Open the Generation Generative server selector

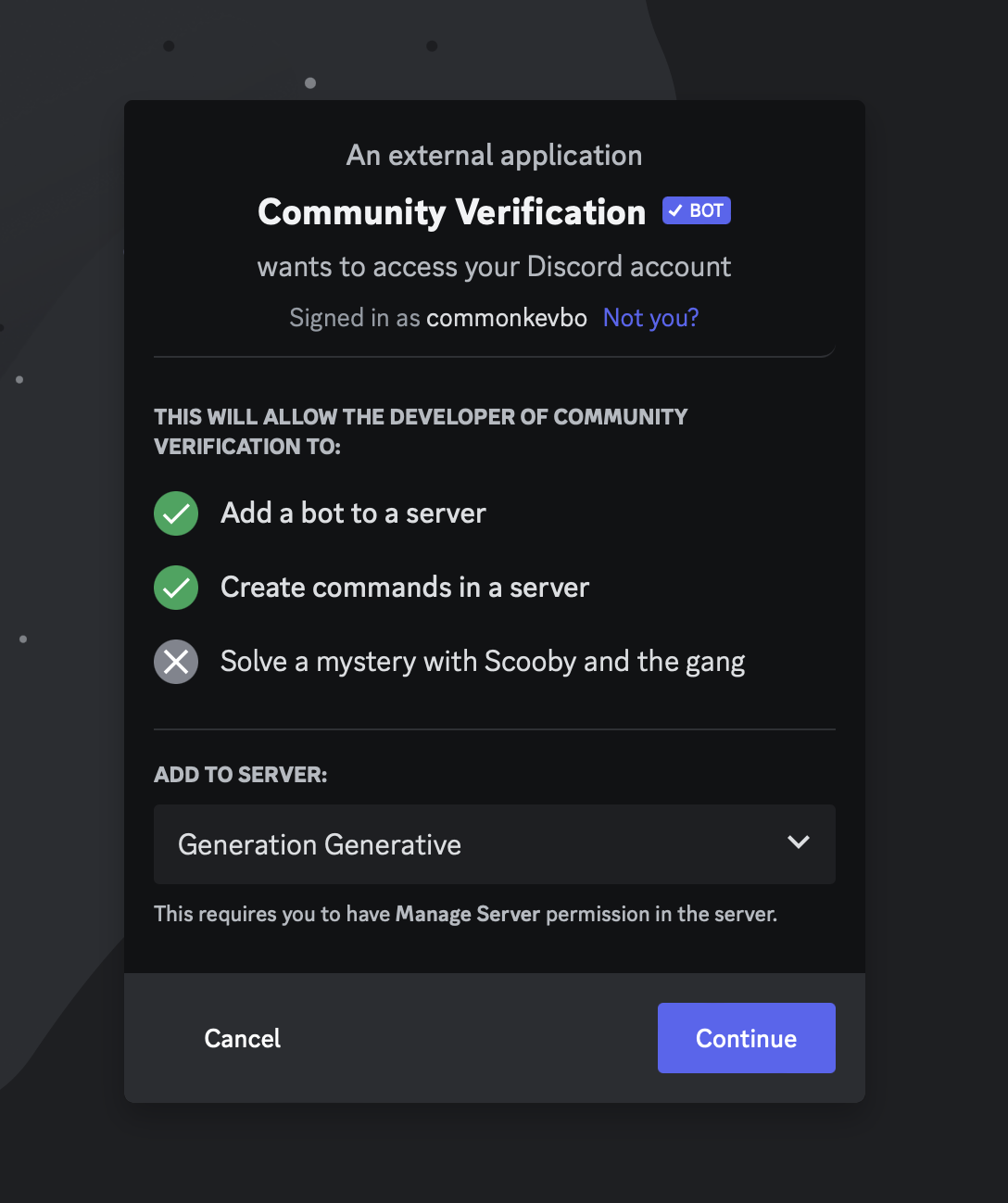click(494, 844)
